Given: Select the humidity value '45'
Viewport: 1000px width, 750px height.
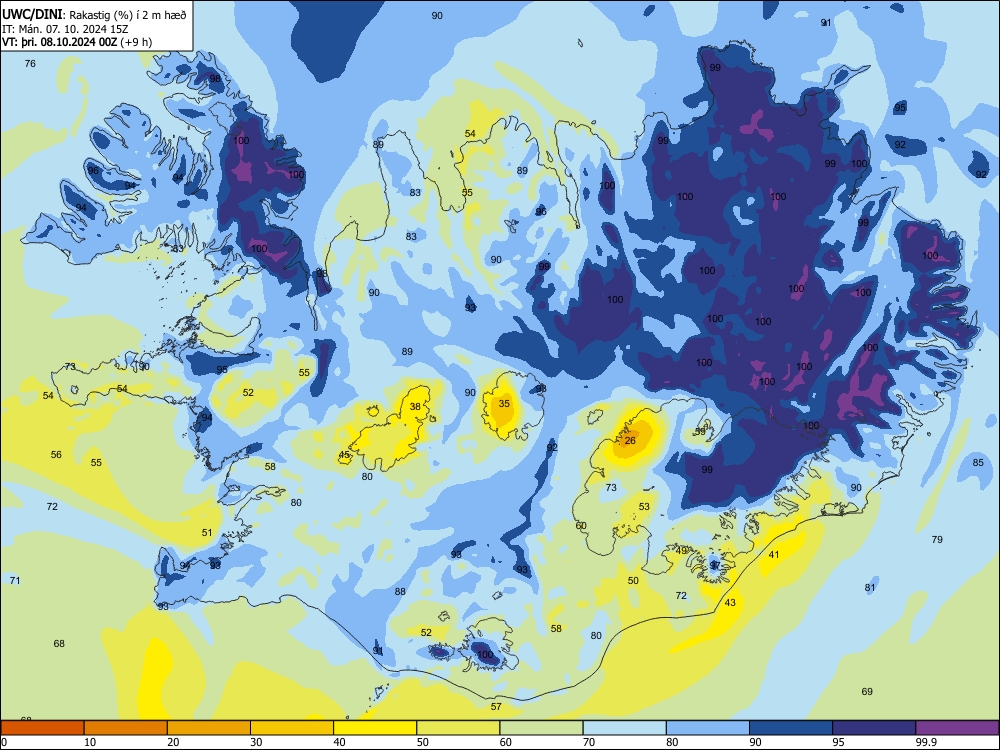Looking at the screenshot, I should [x=344, y=455].
